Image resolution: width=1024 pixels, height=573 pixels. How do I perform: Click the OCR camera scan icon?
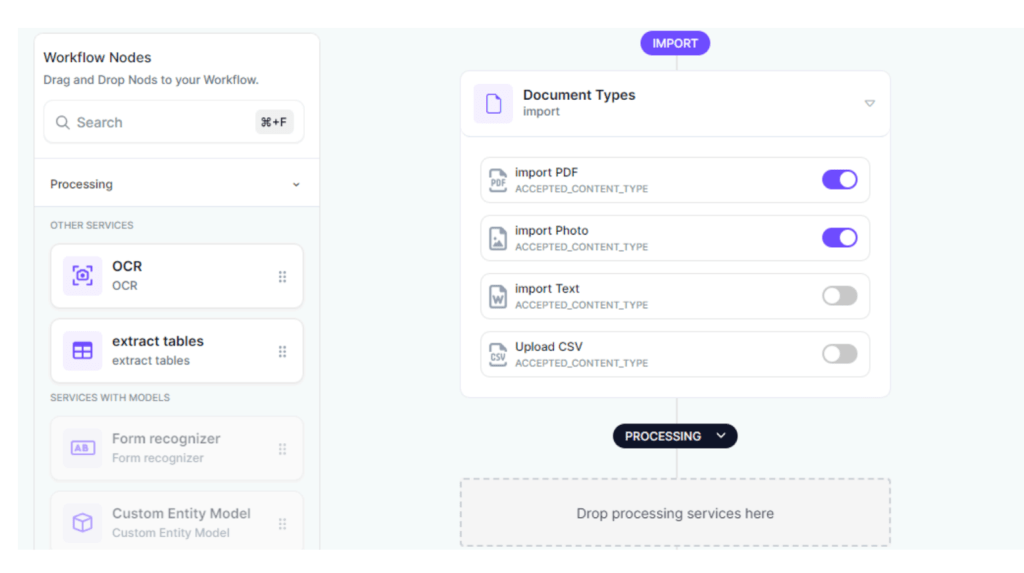pos(82,276)
